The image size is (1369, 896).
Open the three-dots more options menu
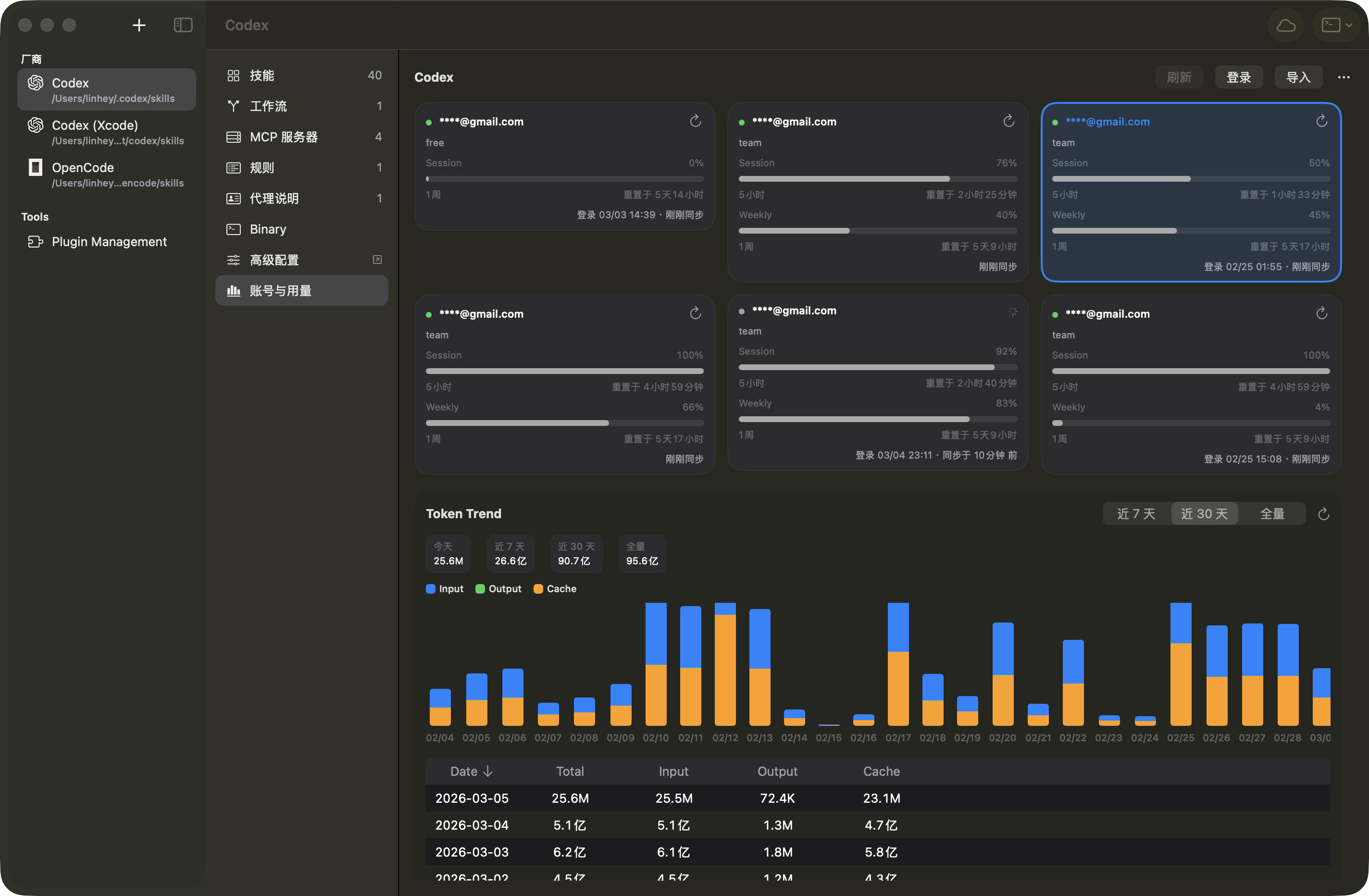pyautogui.click(x=1343, y=77)
